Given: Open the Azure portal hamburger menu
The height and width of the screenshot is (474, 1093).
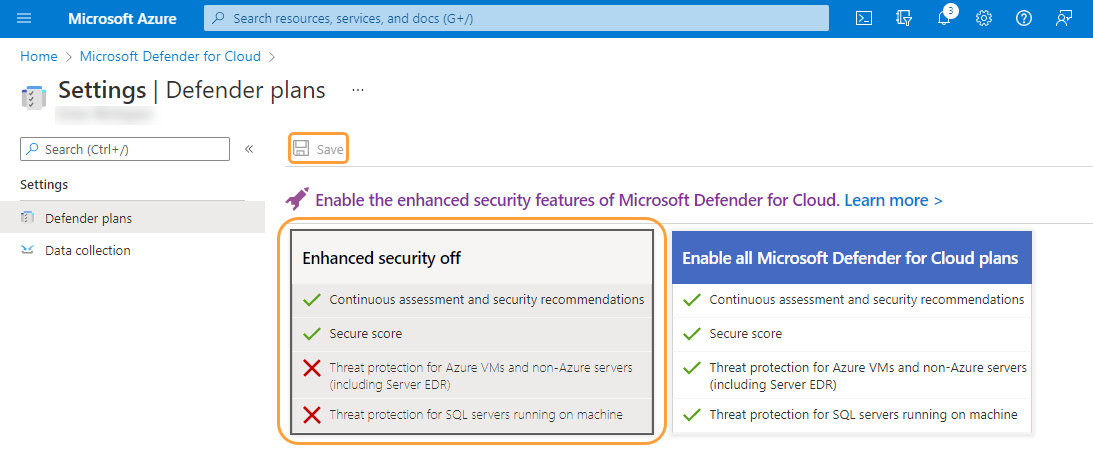Looking at the screenshot, I should pos(24,18).
